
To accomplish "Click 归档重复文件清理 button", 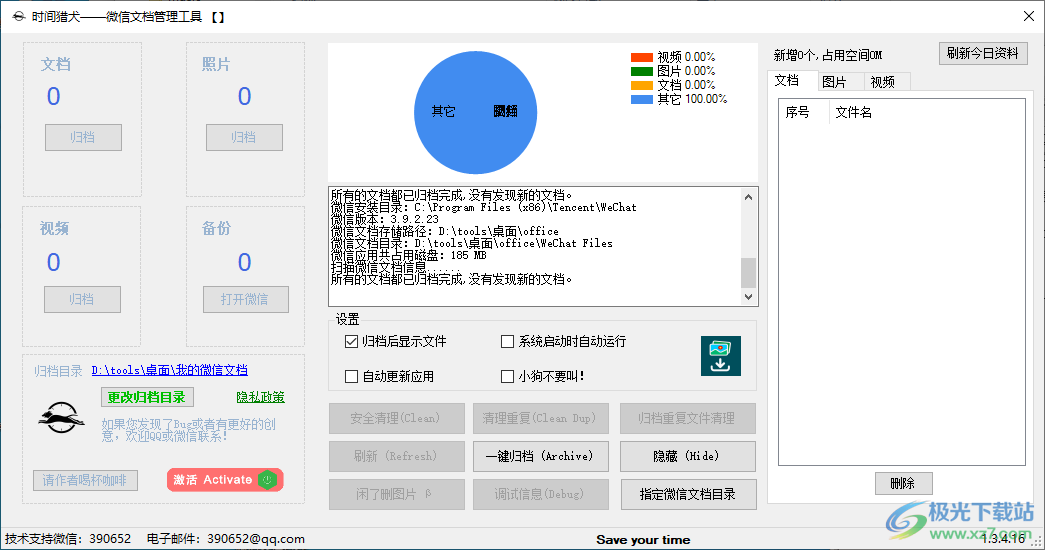I will (687, 419).
